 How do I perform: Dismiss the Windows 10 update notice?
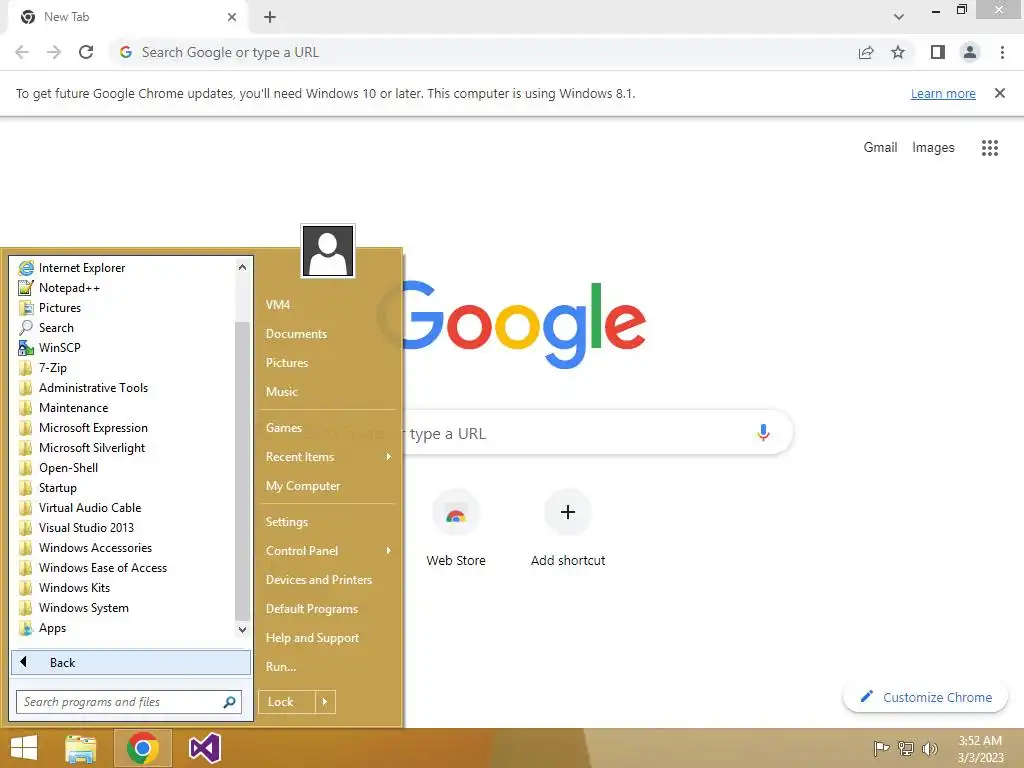pos(999,93)
